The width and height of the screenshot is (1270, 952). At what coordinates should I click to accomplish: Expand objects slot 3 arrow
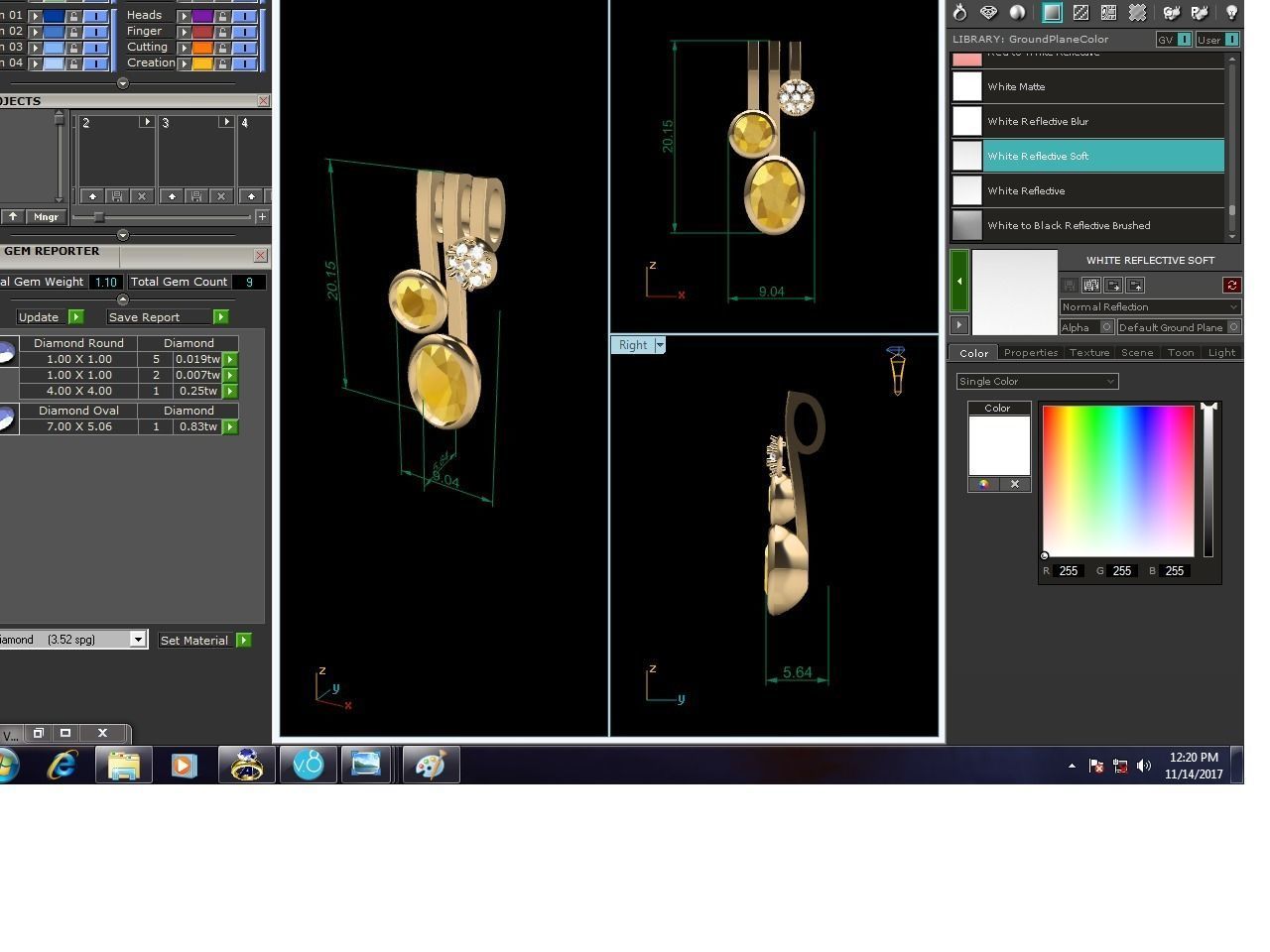(x=225, y=122)
